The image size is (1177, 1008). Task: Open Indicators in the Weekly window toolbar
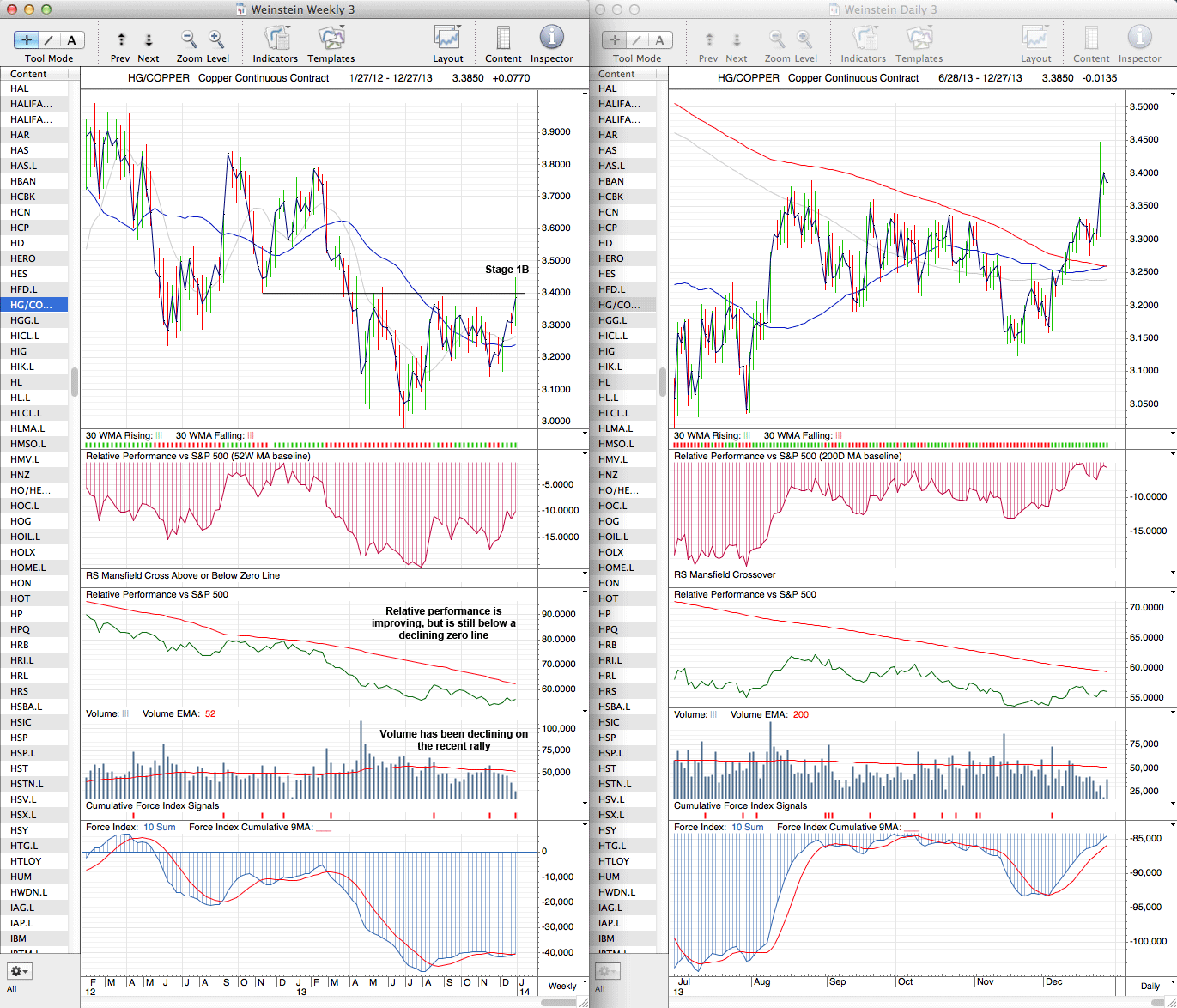pos(276,39)
